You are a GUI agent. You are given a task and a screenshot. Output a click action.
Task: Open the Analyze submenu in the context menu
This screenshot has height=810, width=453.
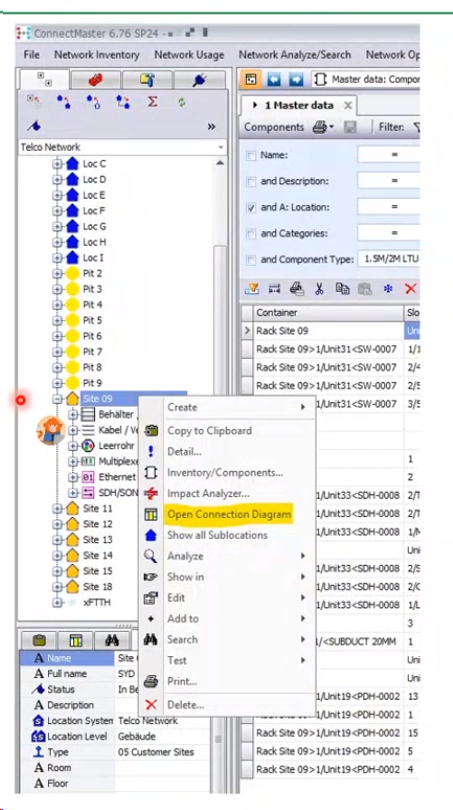[227, 556]
